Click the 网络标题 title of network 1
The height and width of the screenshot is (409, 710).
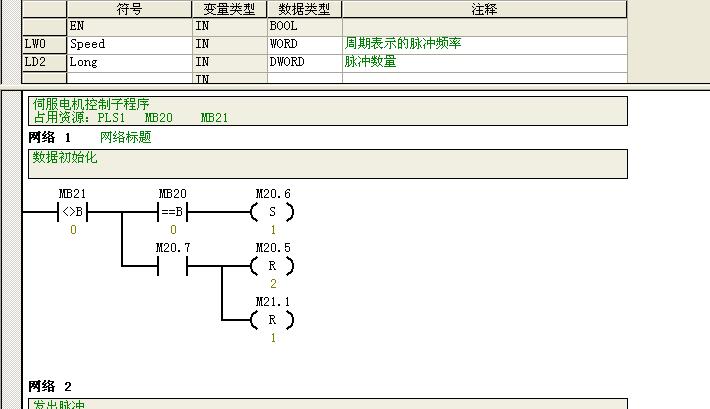pyautogui.click(x=125, y=137)
